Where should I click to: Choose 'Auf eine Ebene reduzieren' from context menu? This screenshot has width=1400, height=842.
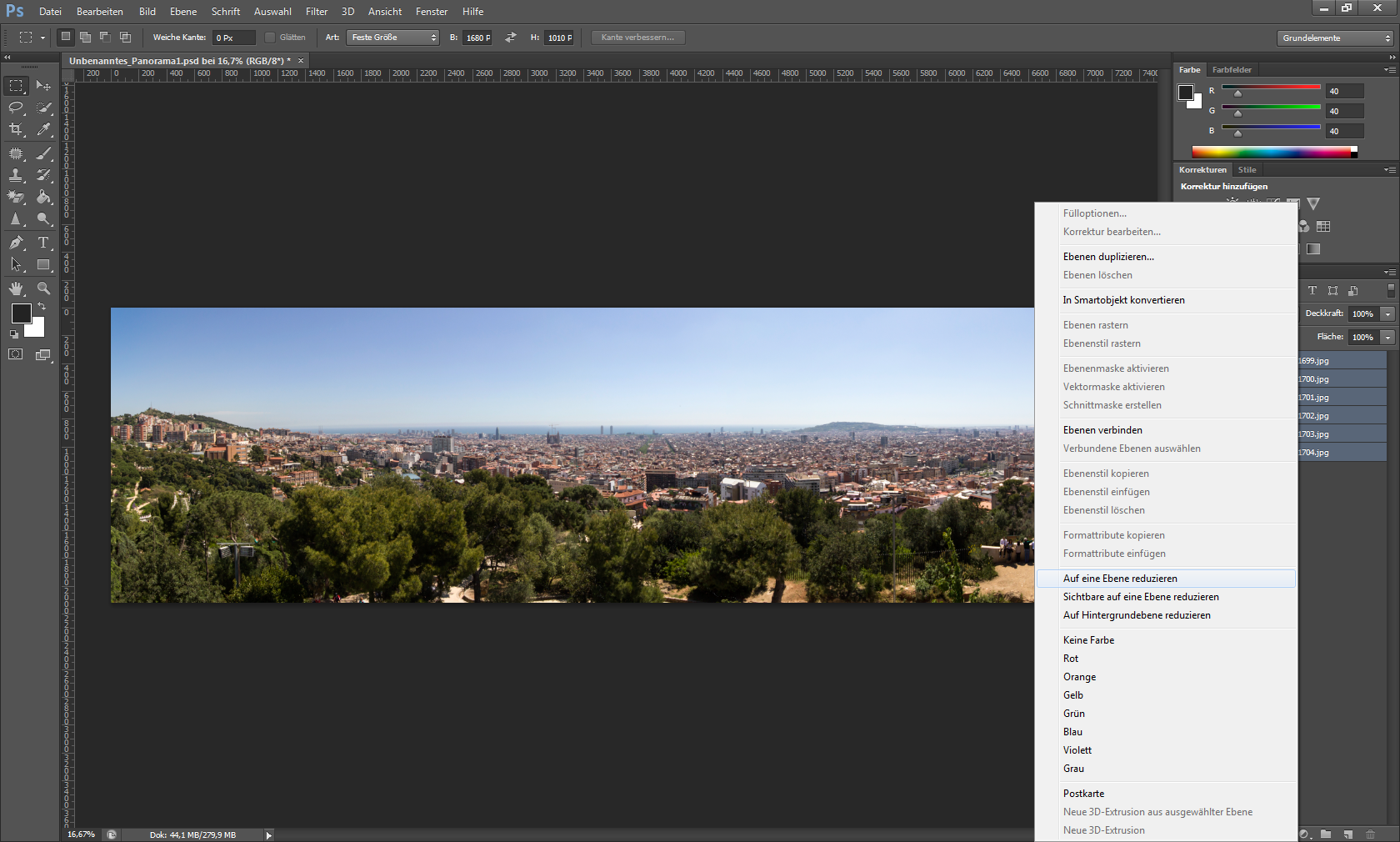click(x=1120, y=579)
